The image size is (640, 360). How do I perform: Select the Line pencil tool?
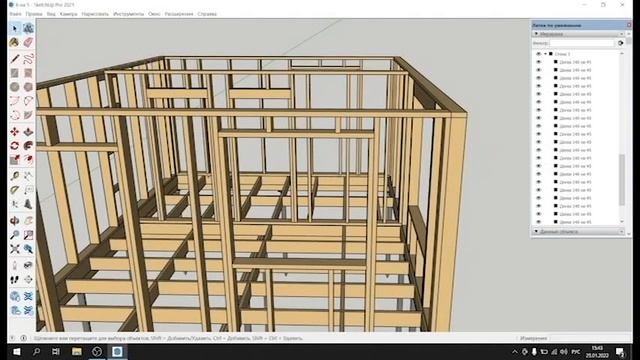[x=15, y=59]
